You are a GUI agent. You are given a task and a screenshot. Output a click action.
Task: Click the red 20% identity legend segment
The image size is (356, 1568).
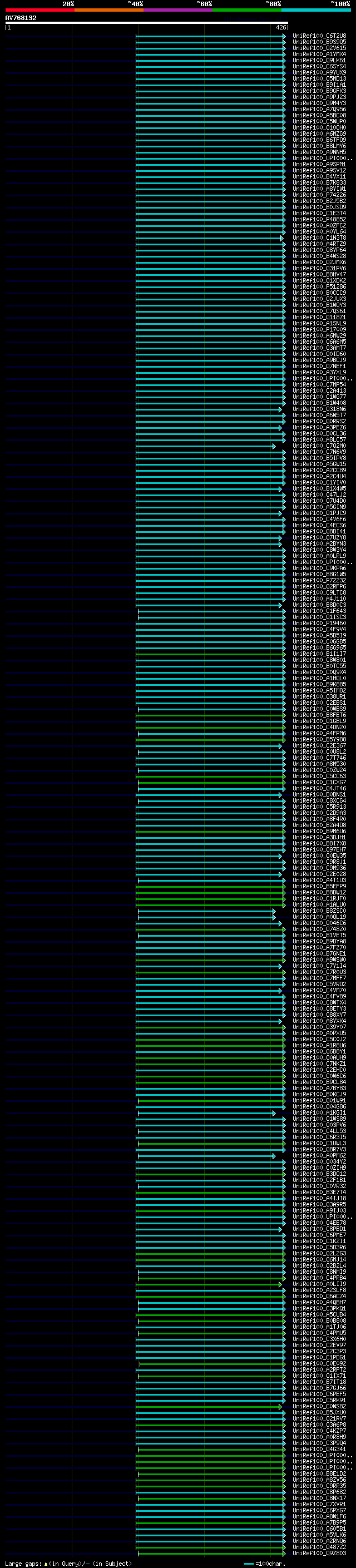39,11
